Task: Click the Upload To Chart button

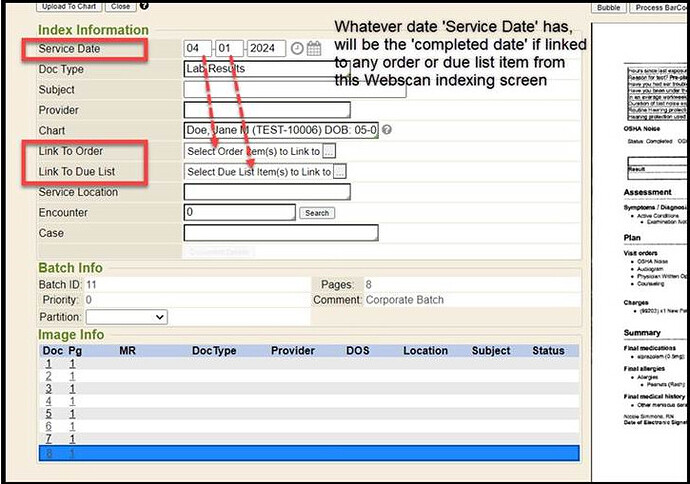Action: [x=68, y=6]
